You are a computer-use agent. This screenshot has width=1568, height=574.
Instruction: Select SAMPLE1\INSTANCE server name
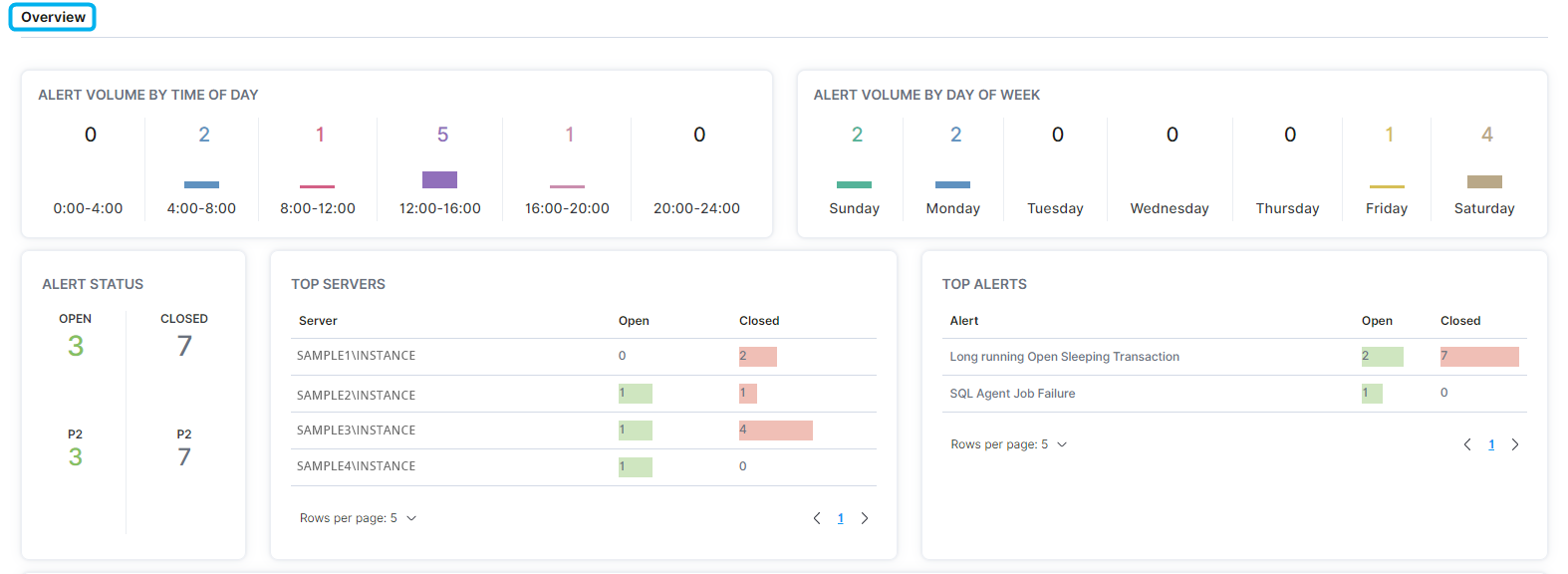click(356, 356)
